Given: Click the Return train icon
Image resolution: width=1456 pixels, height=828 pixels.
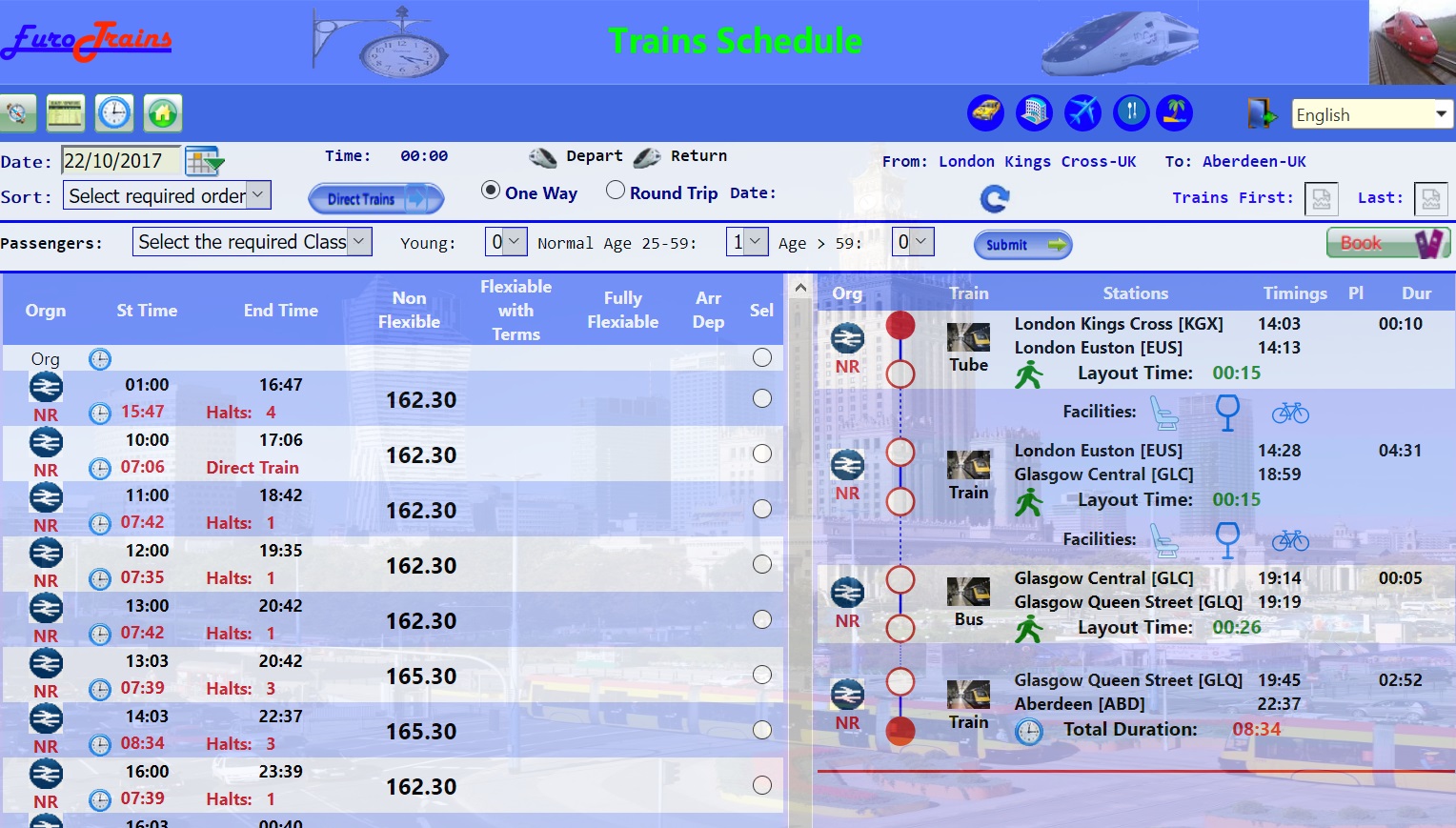Looking at the screenshot, I should click(647, 157).
